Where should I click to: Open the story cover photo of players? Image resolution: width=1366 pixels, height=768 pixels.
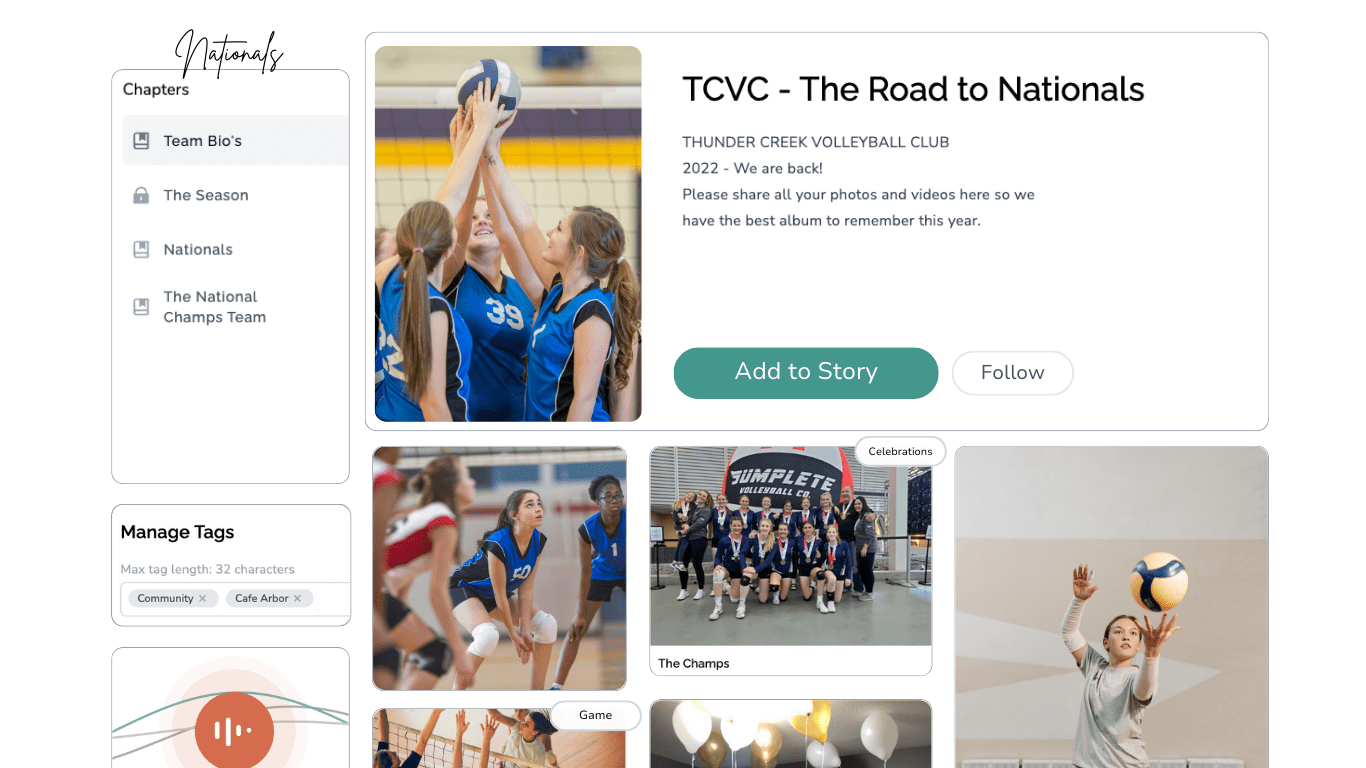click(508, 234)
